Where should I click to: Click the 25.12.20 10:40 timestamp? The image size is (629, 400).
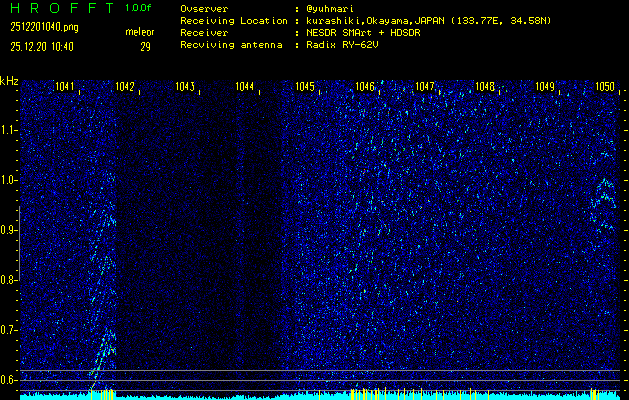coord(41,46)
